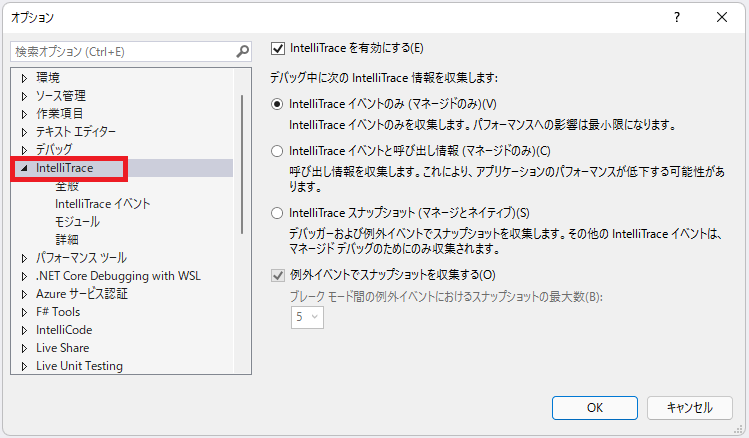Select the テキスト エディター category label

point(76,132)
